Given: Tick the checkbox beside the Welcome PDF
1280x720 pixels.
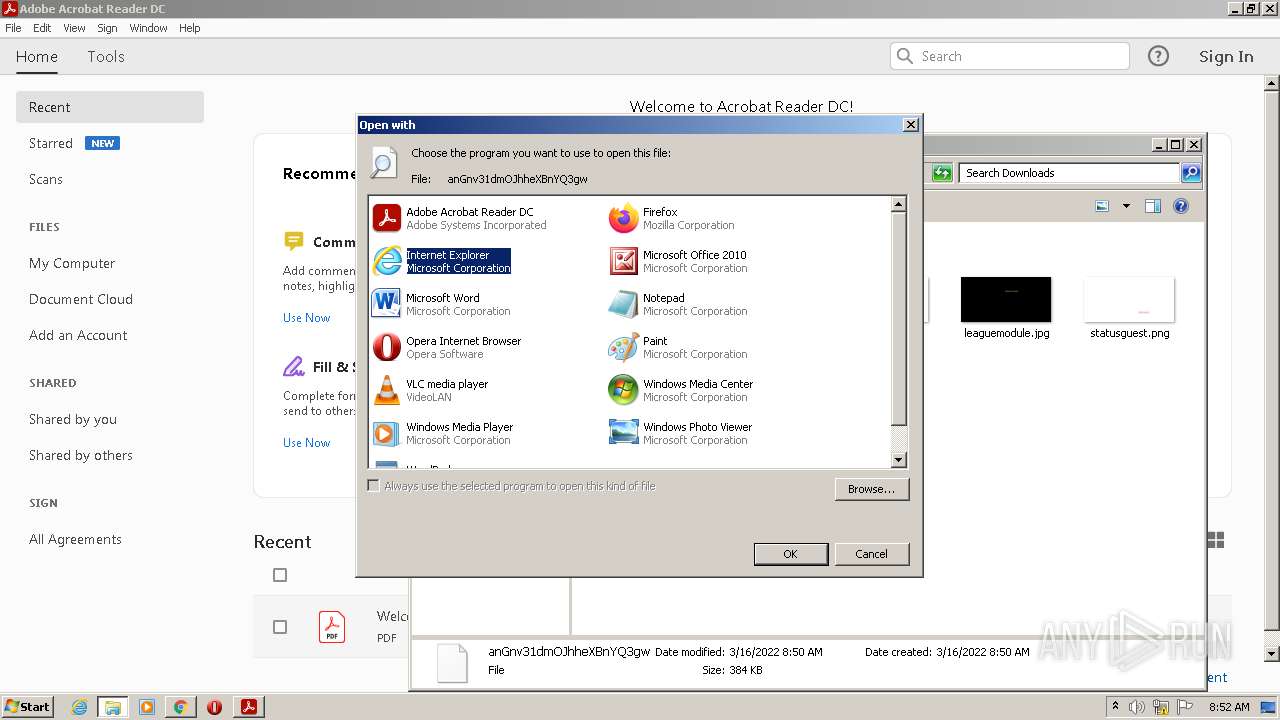Looking at the screenshot, I should point(280,627).
